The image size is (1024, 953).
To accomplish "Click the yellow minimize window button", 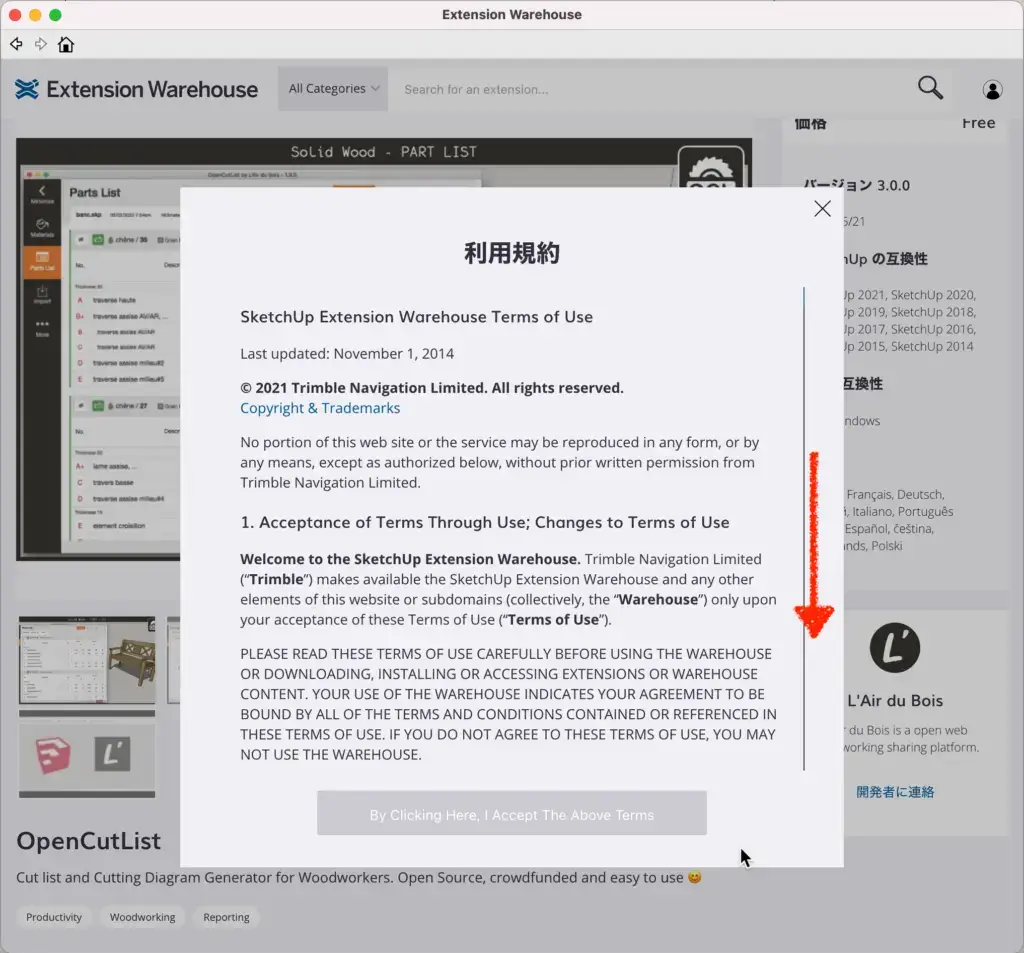I will click(x=35, y=15).
